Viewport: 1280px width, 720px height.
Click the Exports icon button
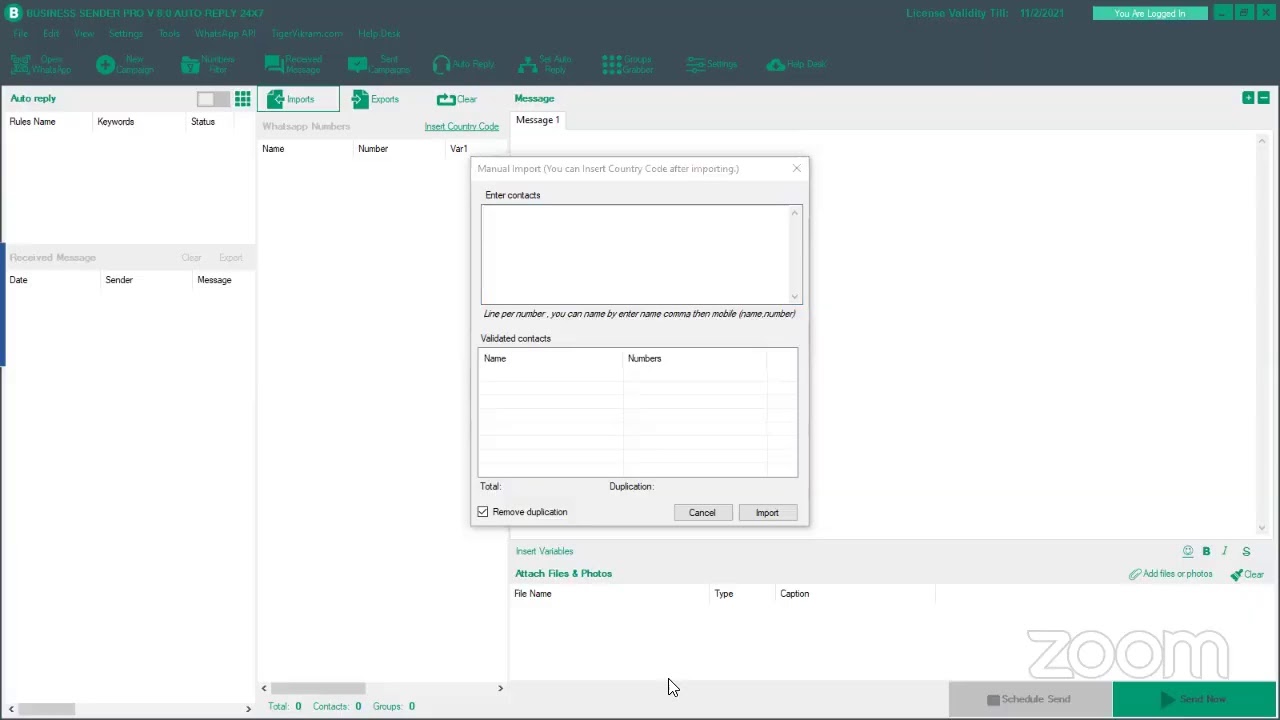(x=375, y=99)
